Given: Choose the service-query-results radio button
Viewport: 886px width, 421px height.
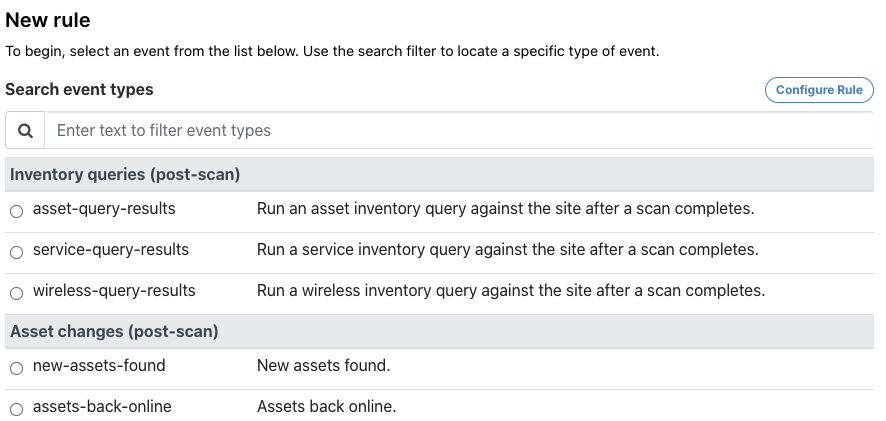Looking at the screenshot, I should tap(16, 251).
